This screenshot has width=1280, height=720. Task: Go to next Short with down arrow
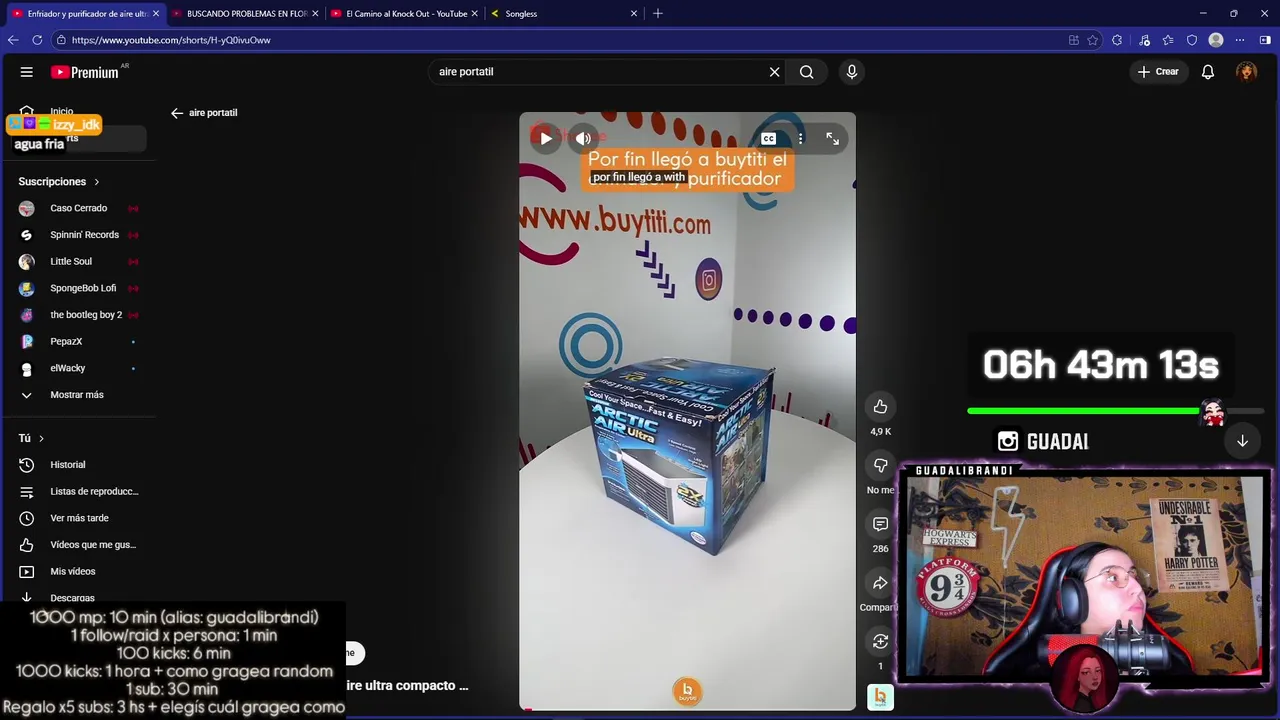click(x=1242, y=441)
